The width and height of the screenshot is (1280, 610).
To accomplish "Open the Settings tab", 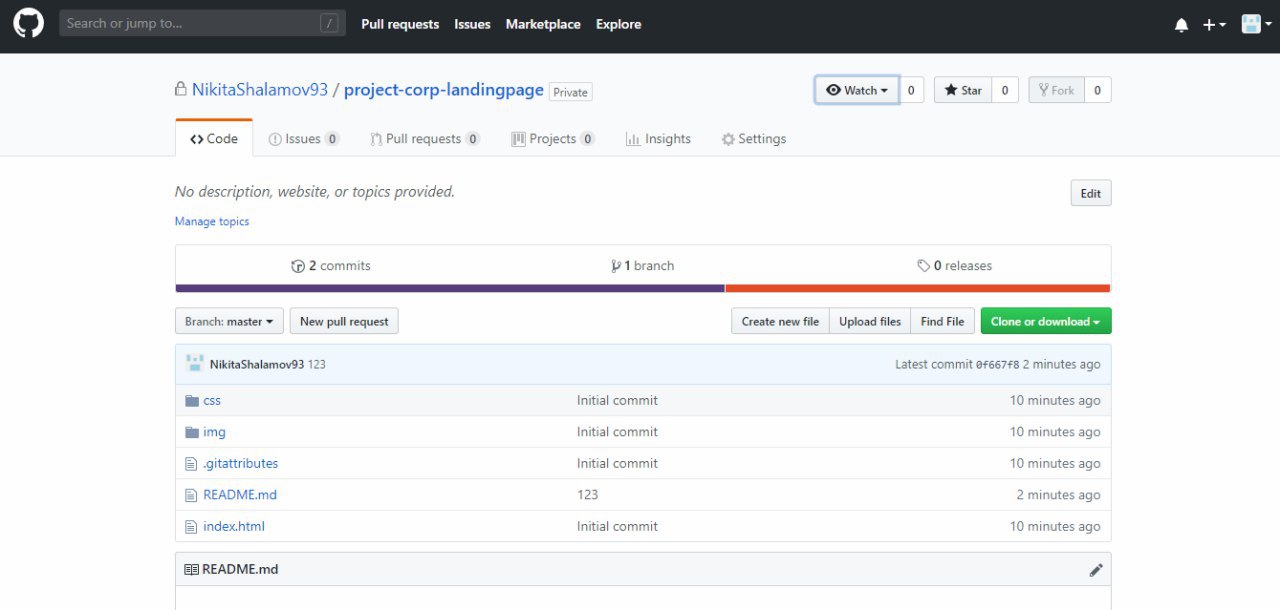I will [754, 139].
